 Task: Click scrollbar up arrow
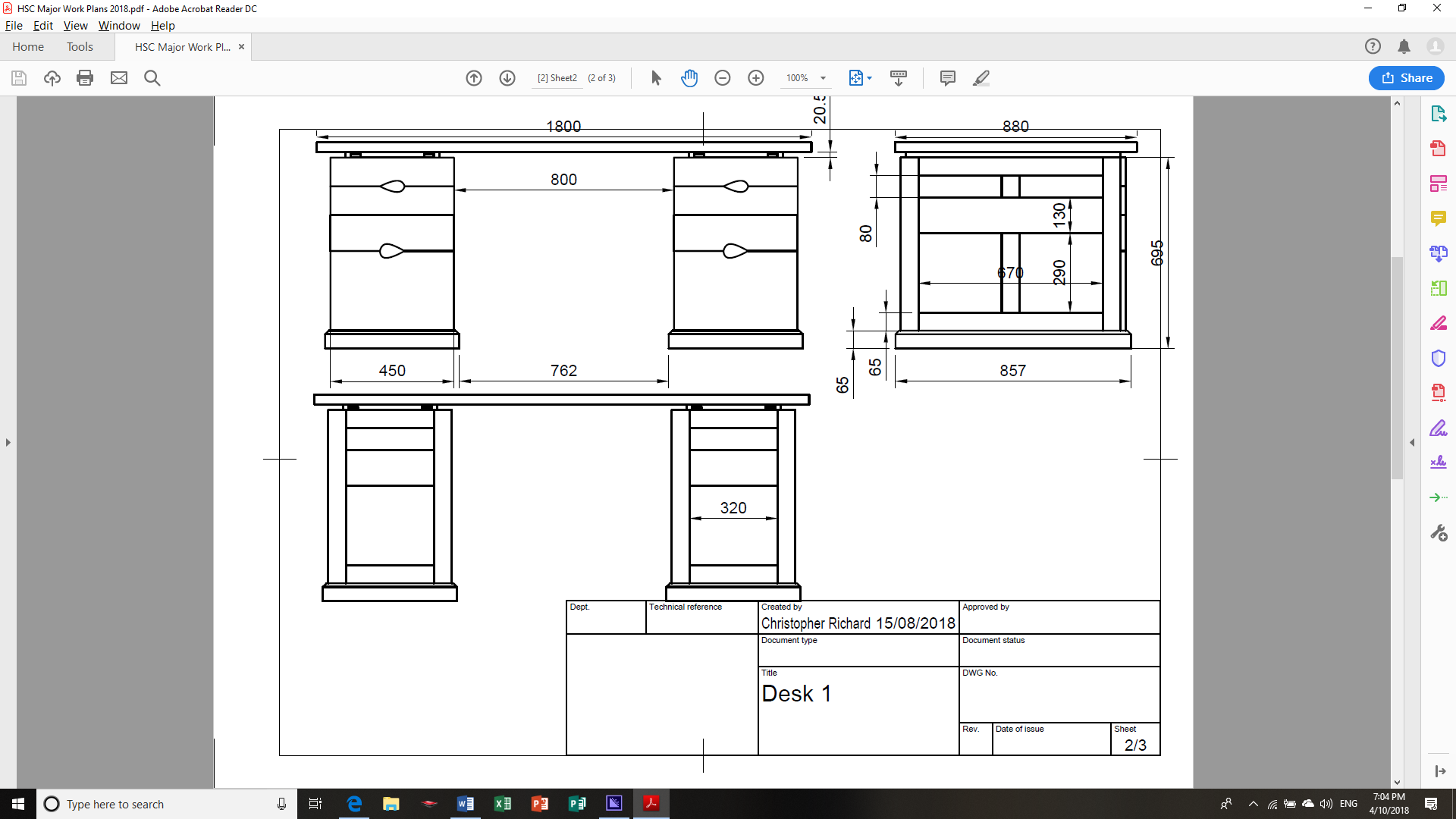point(1397,103)
